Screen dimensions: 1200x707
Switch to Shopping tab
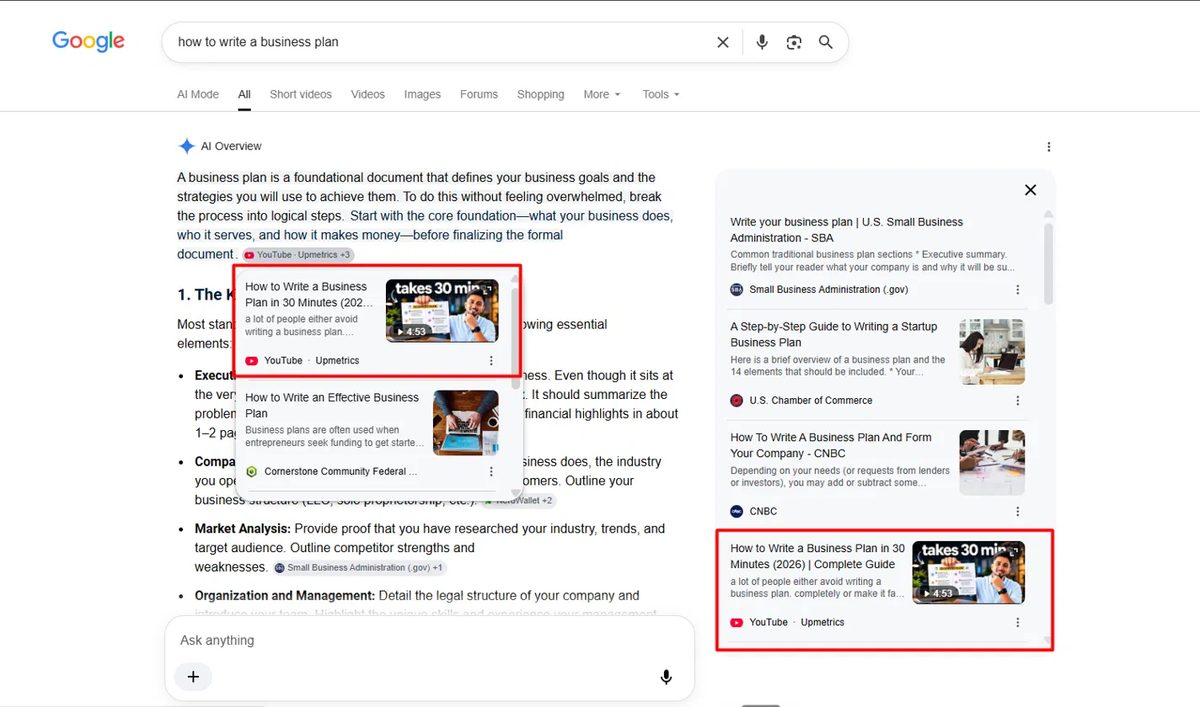click(541, 94)
